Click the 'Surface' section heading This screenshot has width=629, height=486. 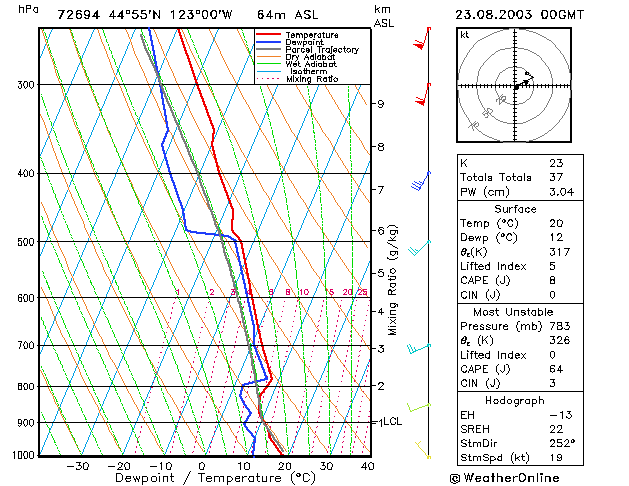(515, 209)
